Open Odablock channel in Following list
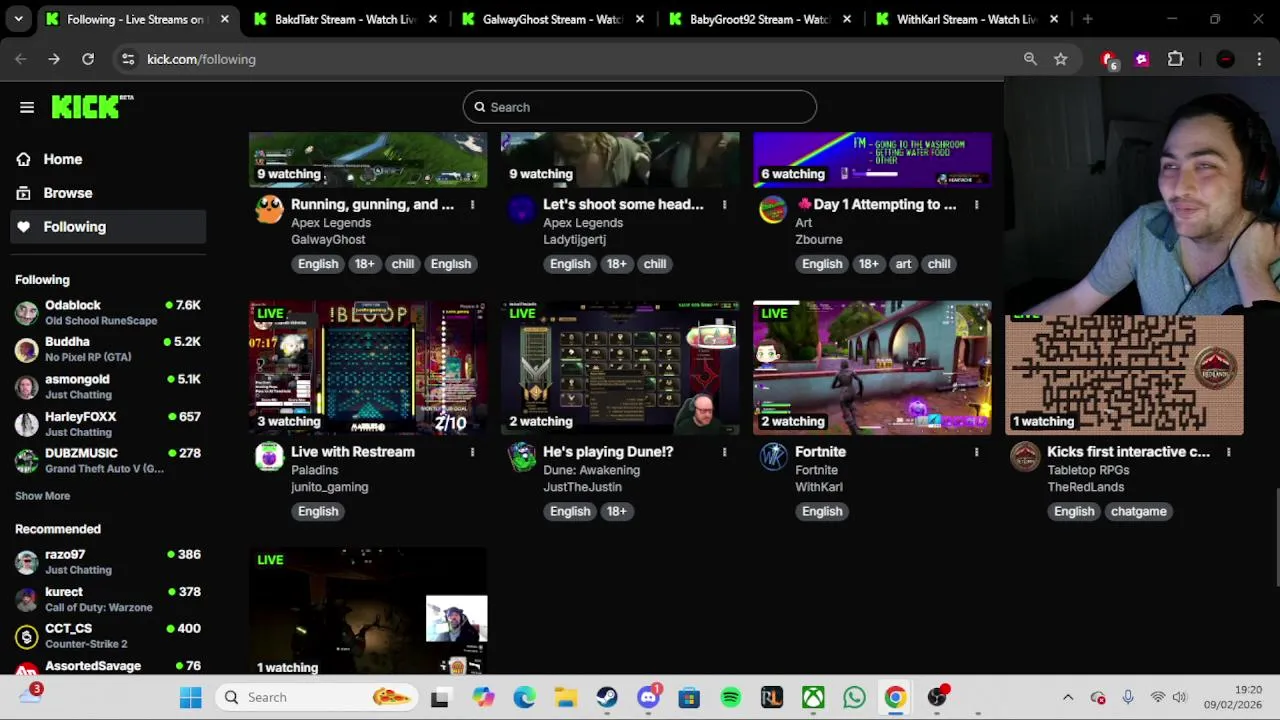 coord(108,312)
